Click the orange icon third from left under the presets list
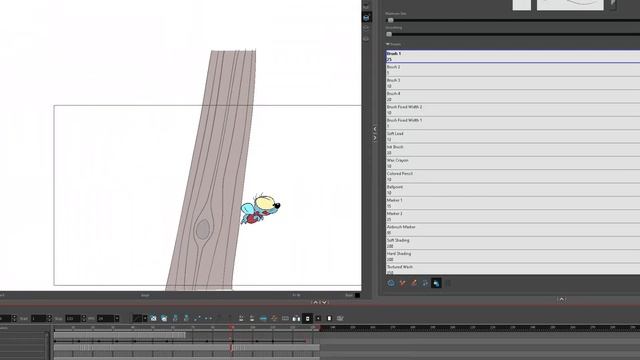The width and height of the screenshot is (640, 360). click(x=414, y=283)
